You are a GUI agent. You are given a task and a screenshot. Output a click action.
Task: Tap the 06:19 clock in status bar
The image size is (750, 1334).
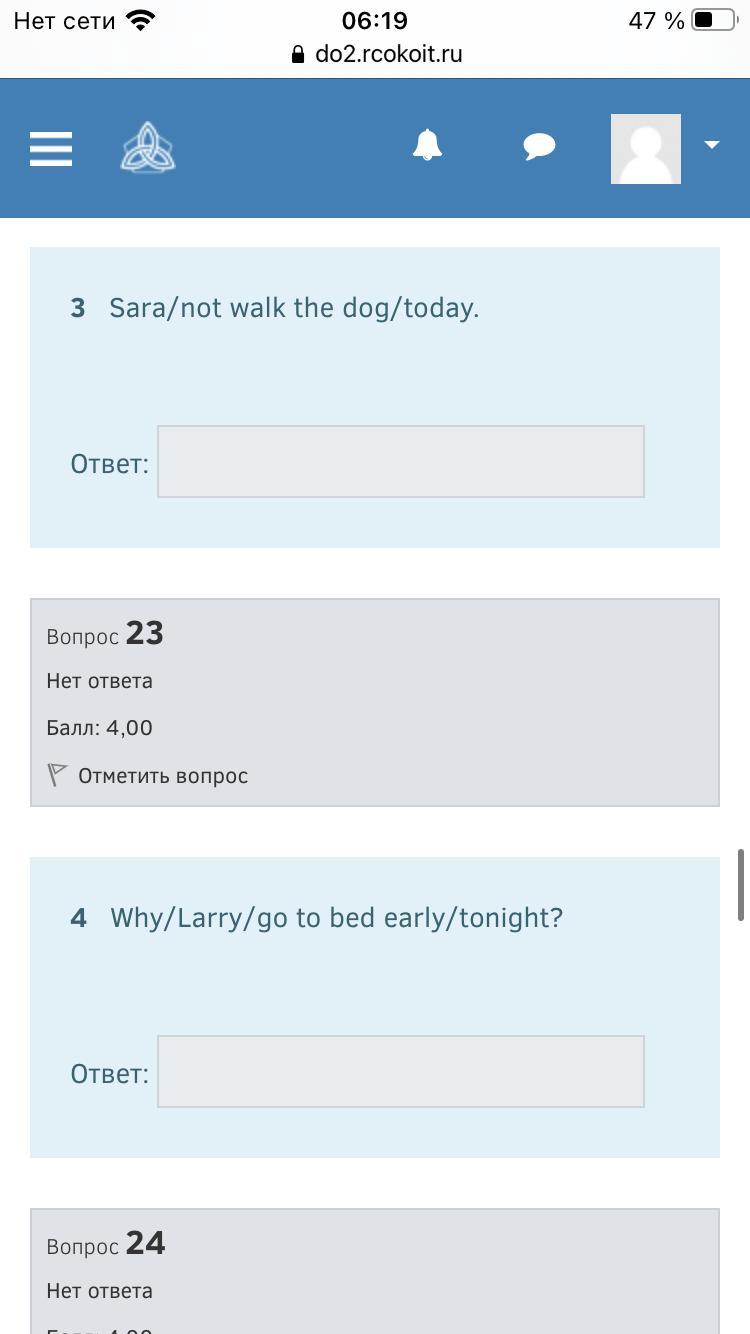pos(374,21)
